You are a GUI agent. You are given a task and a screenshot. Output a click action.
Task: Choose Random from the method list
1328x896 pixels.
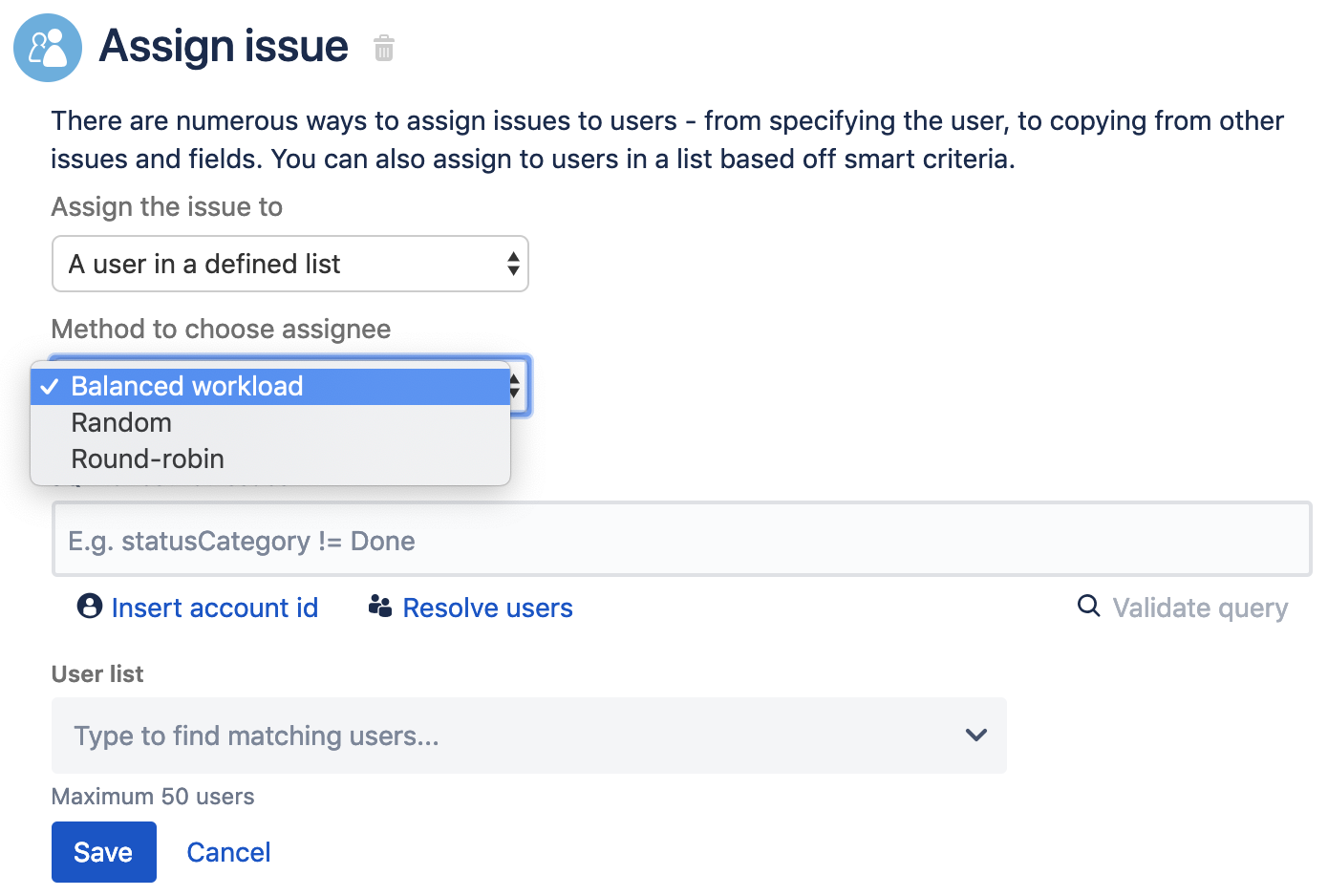point(121,423)
